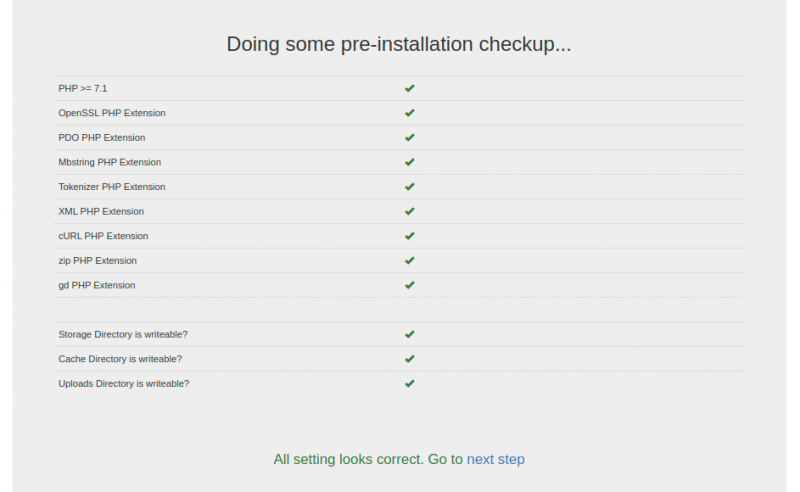This screenshot has width=800, height=492.
Task: Go to the next step link
Action: pos(495,460)
